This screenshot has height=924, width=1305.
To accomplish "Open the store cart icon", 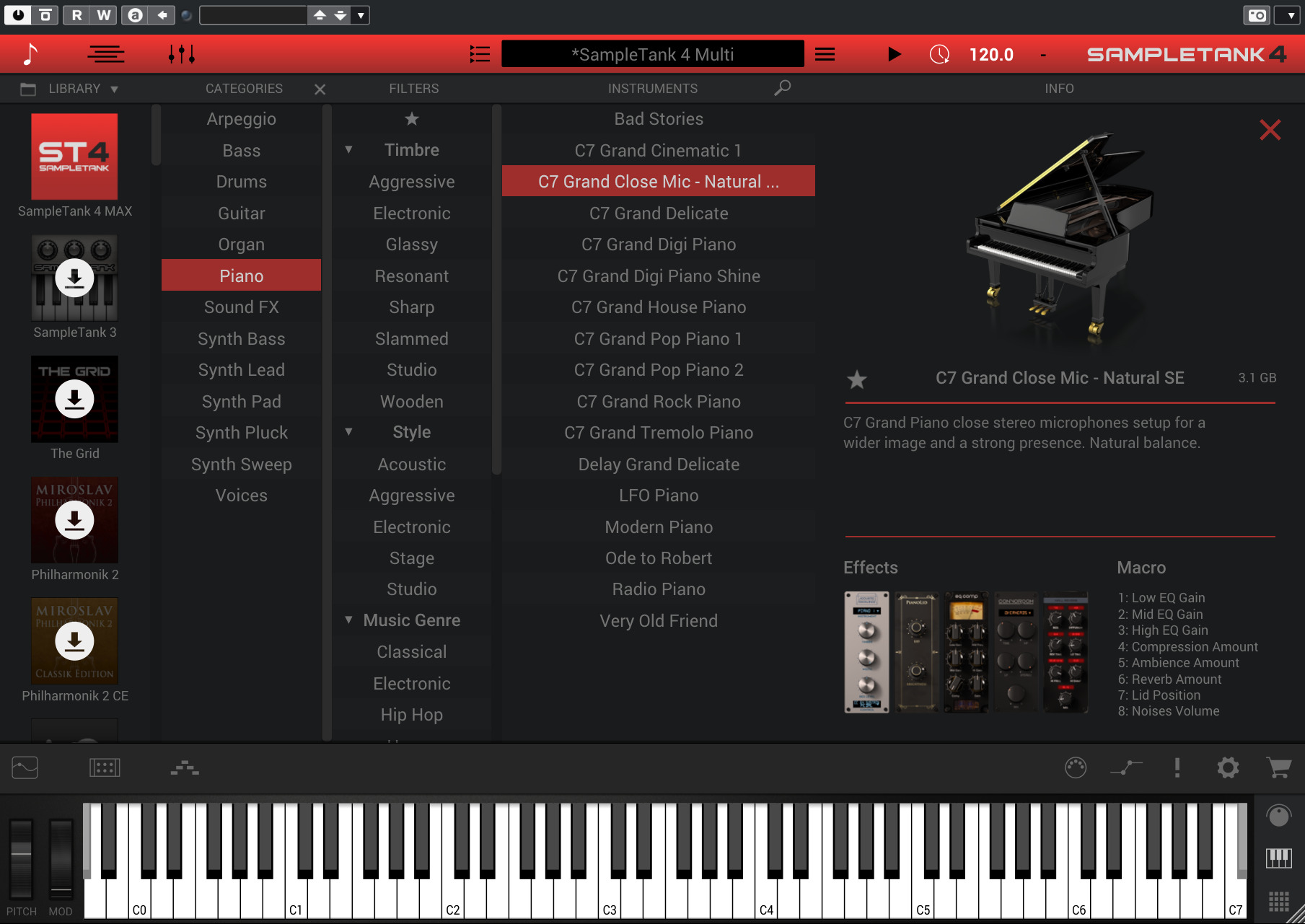I will coord(1279,767).
